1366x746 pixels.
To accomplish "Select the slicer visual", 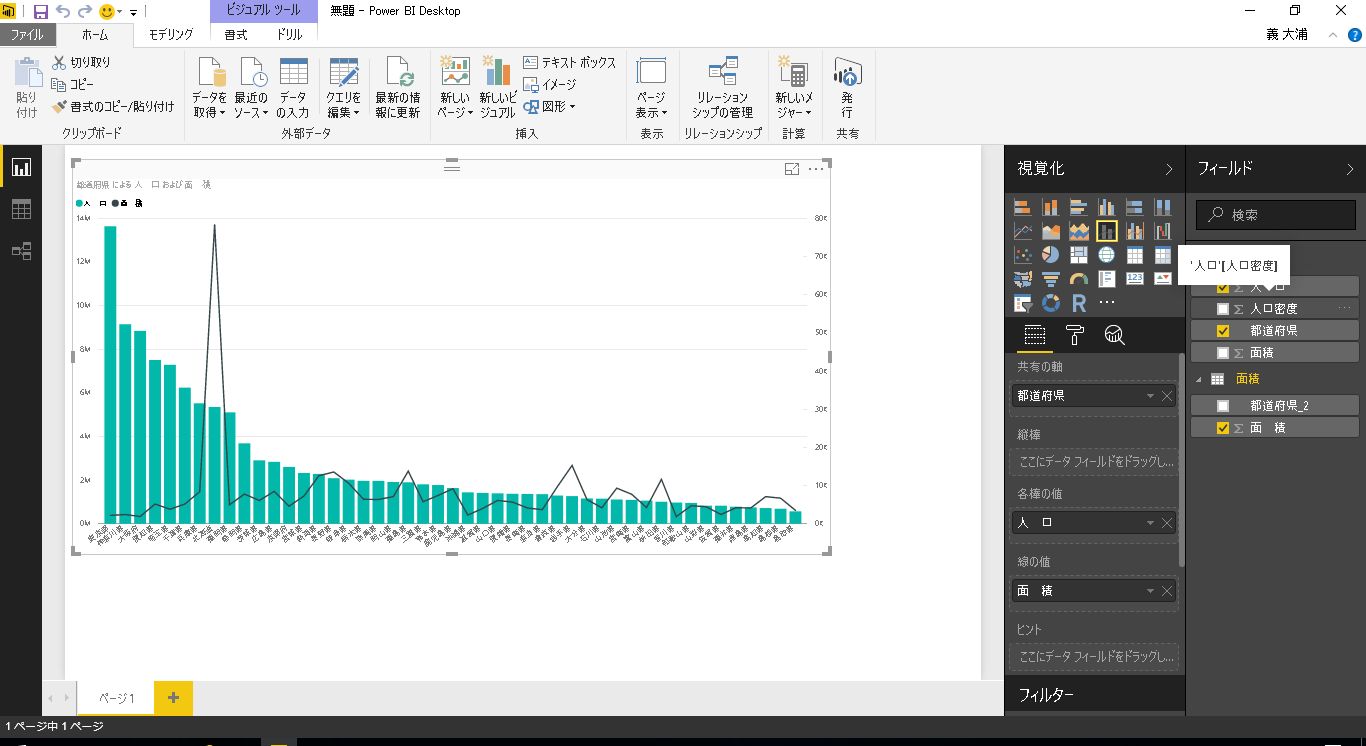I will click(x=1022, y=302).
